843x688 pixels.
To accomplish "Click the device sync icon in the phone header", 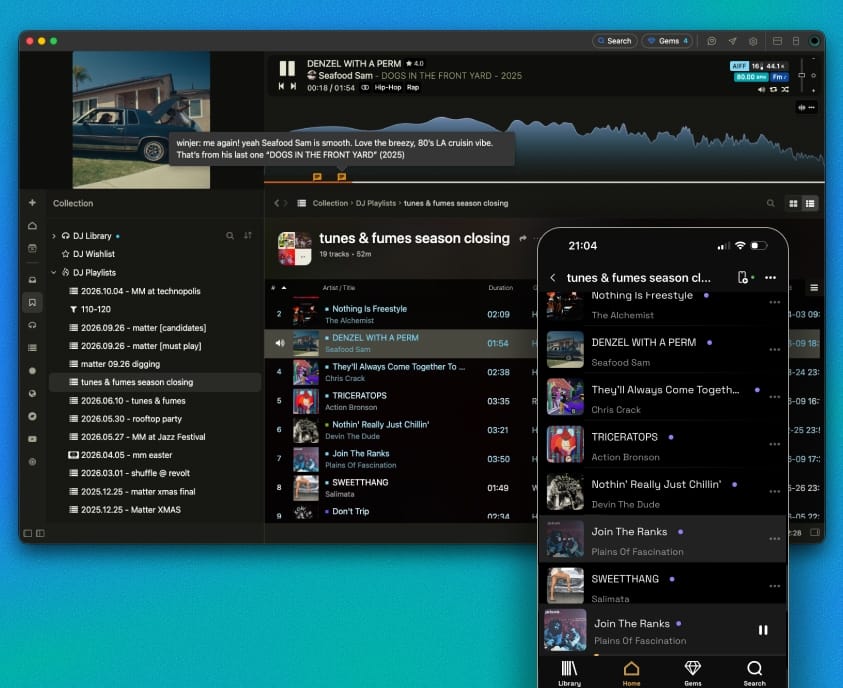I will point(744,277).
